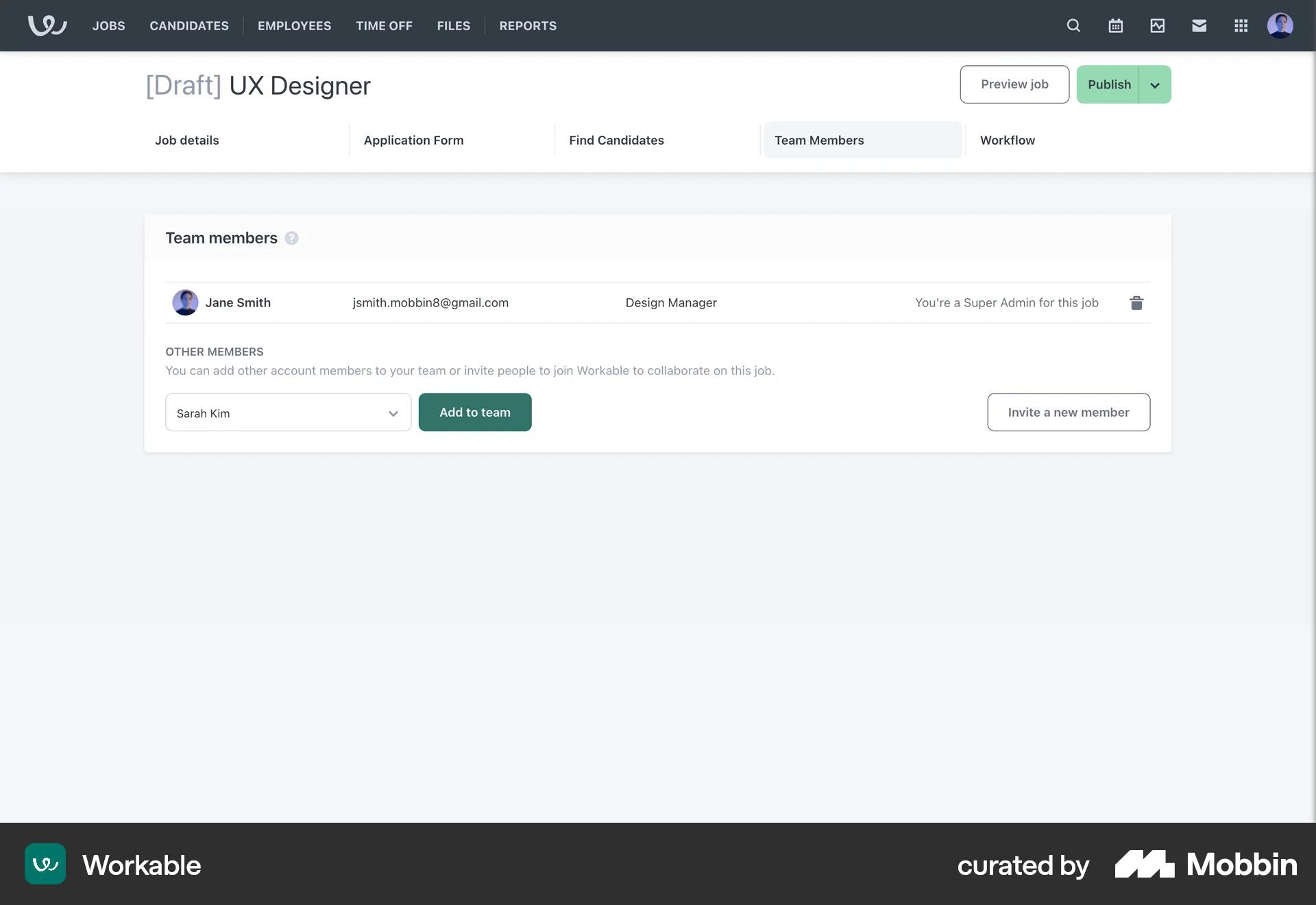
Task: Switch to the Find Candidates tab
Action: [x=616, y=140]
